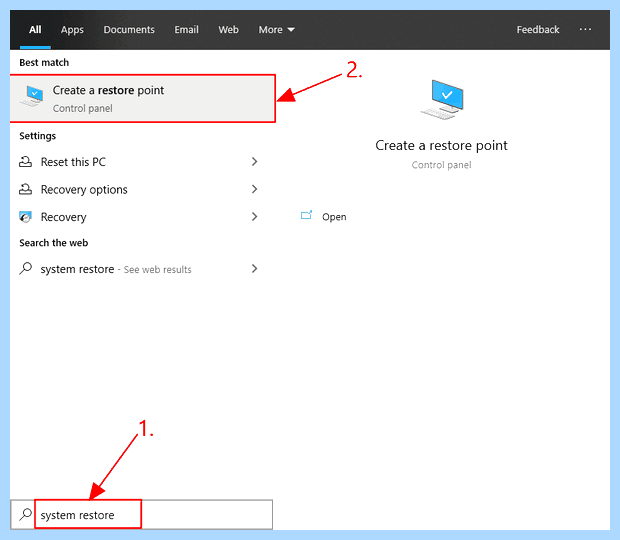Viewport: 620px width, 540px height.
Task: Click the web search magnifier icon
Action: click(26, 269)
